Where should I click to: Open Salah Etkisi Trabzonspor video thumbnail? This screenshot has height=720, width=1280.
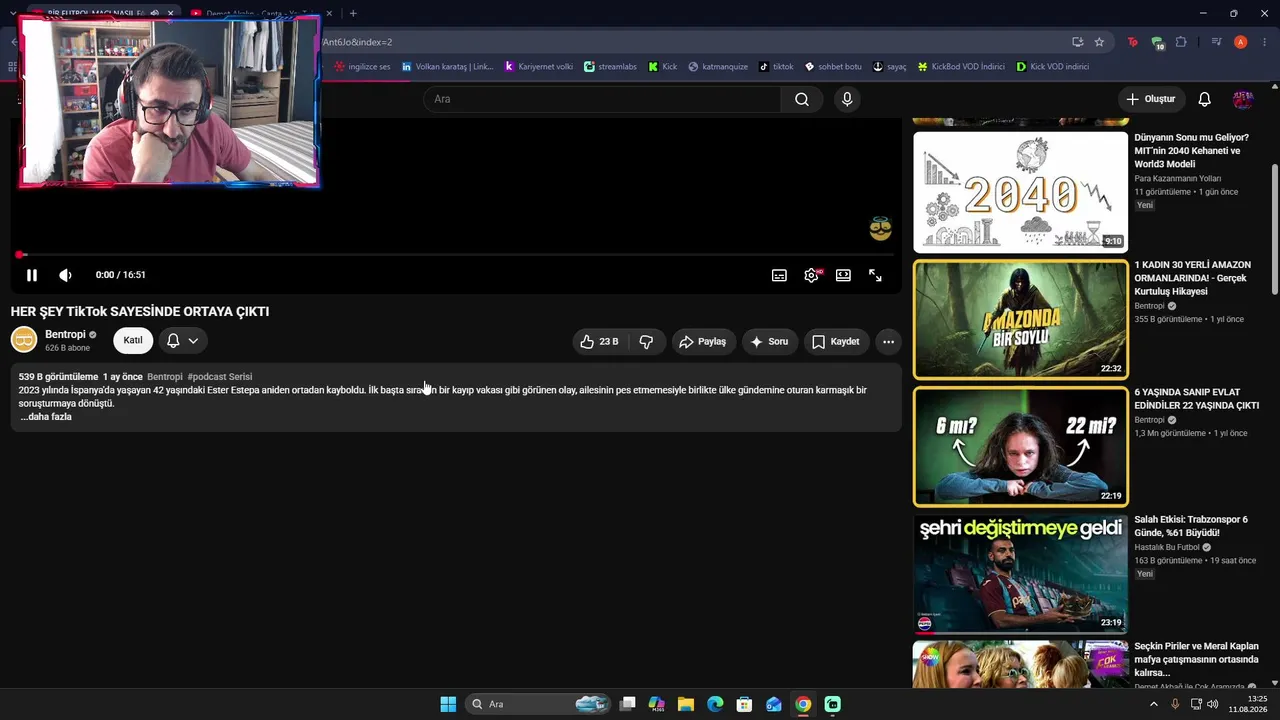[x=1020, y=574]
